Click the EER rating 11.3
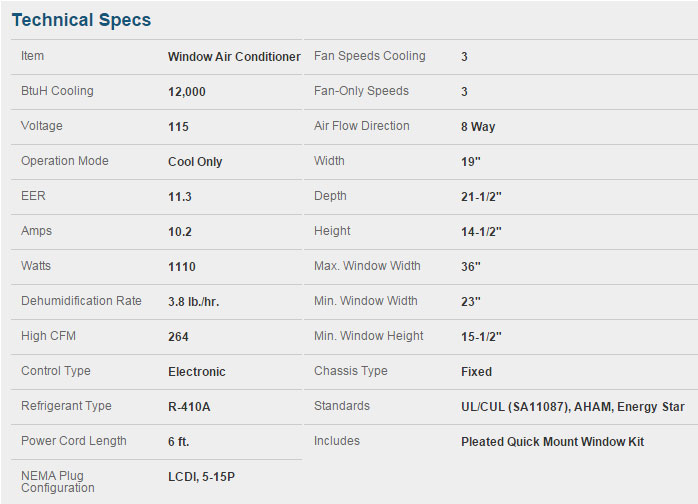The width and height of the screenshot is (698, 504). tap(179, 197)
